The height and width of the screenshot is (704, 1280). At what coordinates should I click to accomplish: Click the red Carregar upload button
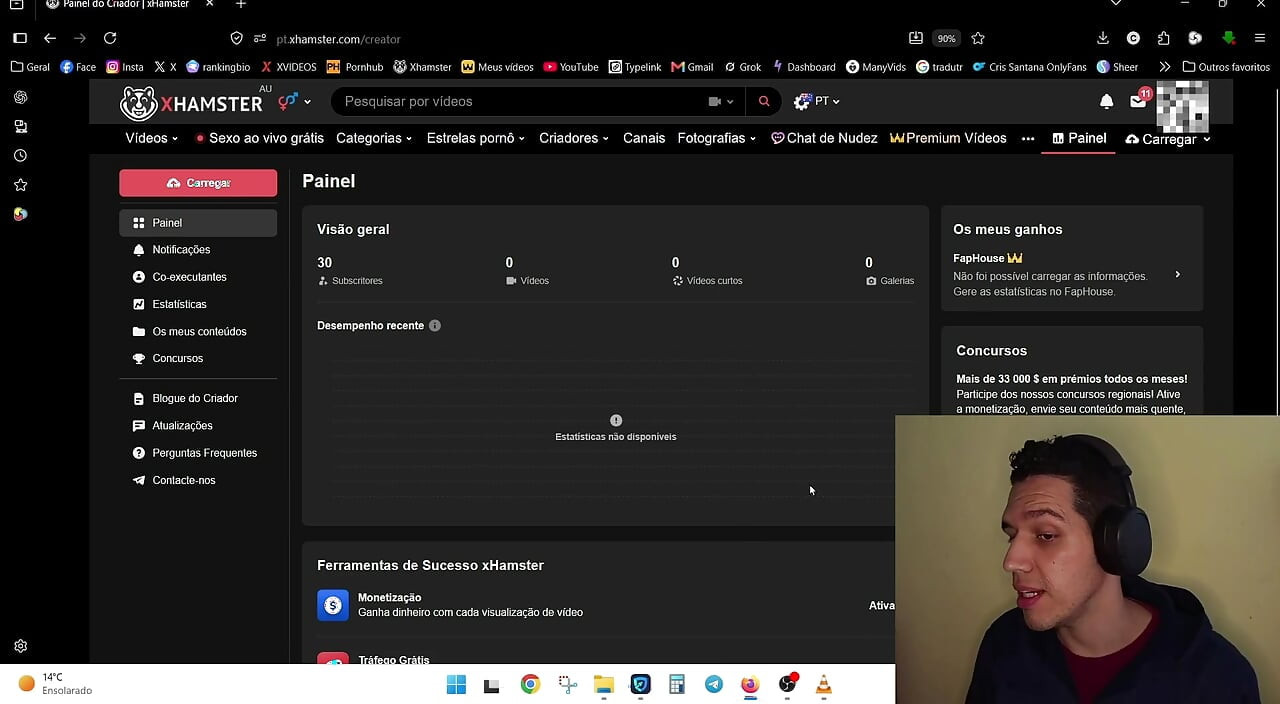point(198,183)
